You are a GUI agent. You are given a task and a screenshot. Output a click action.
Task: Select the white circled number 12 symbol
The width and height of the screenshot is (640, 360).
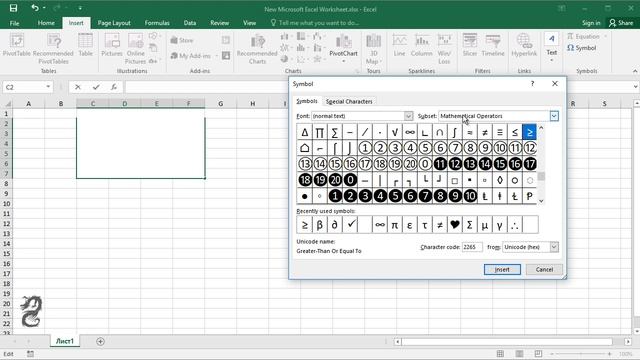tap(529, 148)
